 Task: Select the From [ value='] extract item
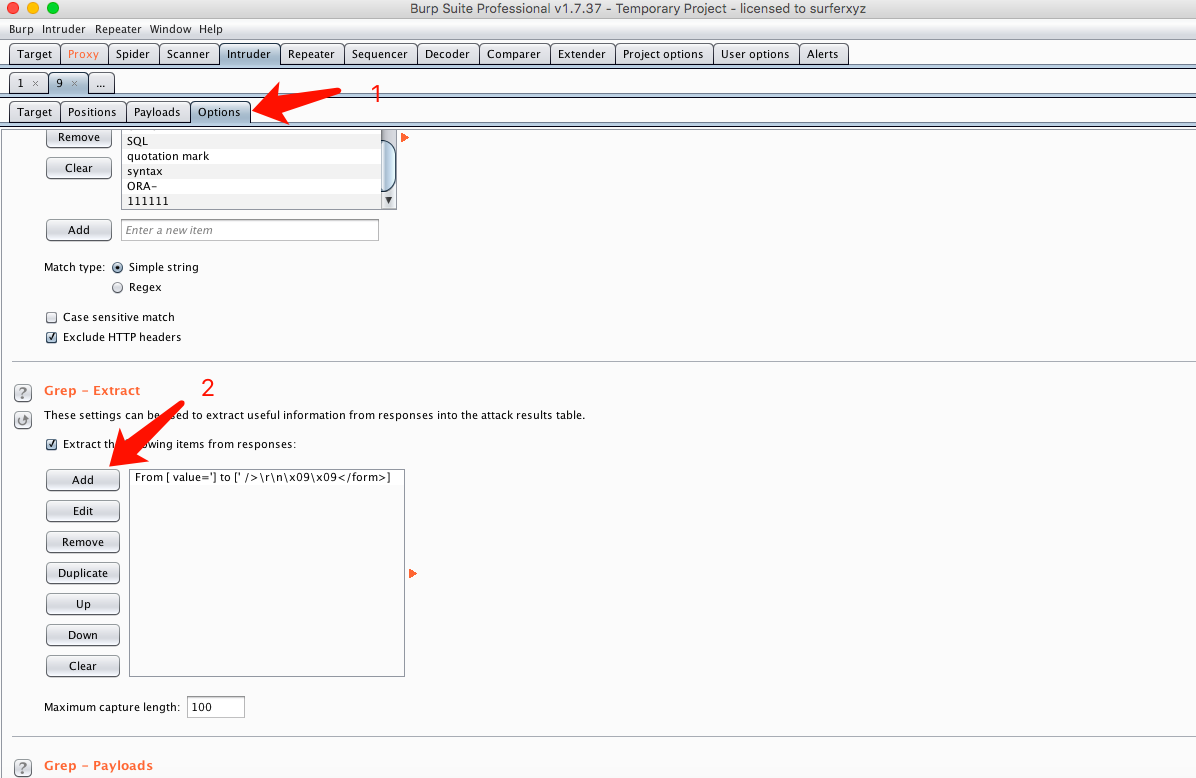click(266, 477)
